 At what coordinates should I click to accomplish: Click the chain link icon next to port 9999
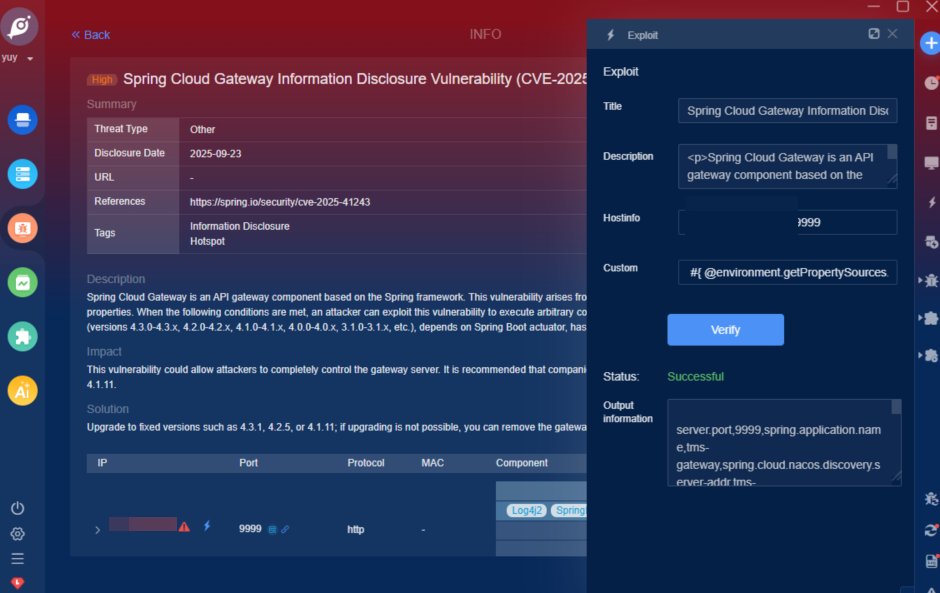[x=285, y=529]
